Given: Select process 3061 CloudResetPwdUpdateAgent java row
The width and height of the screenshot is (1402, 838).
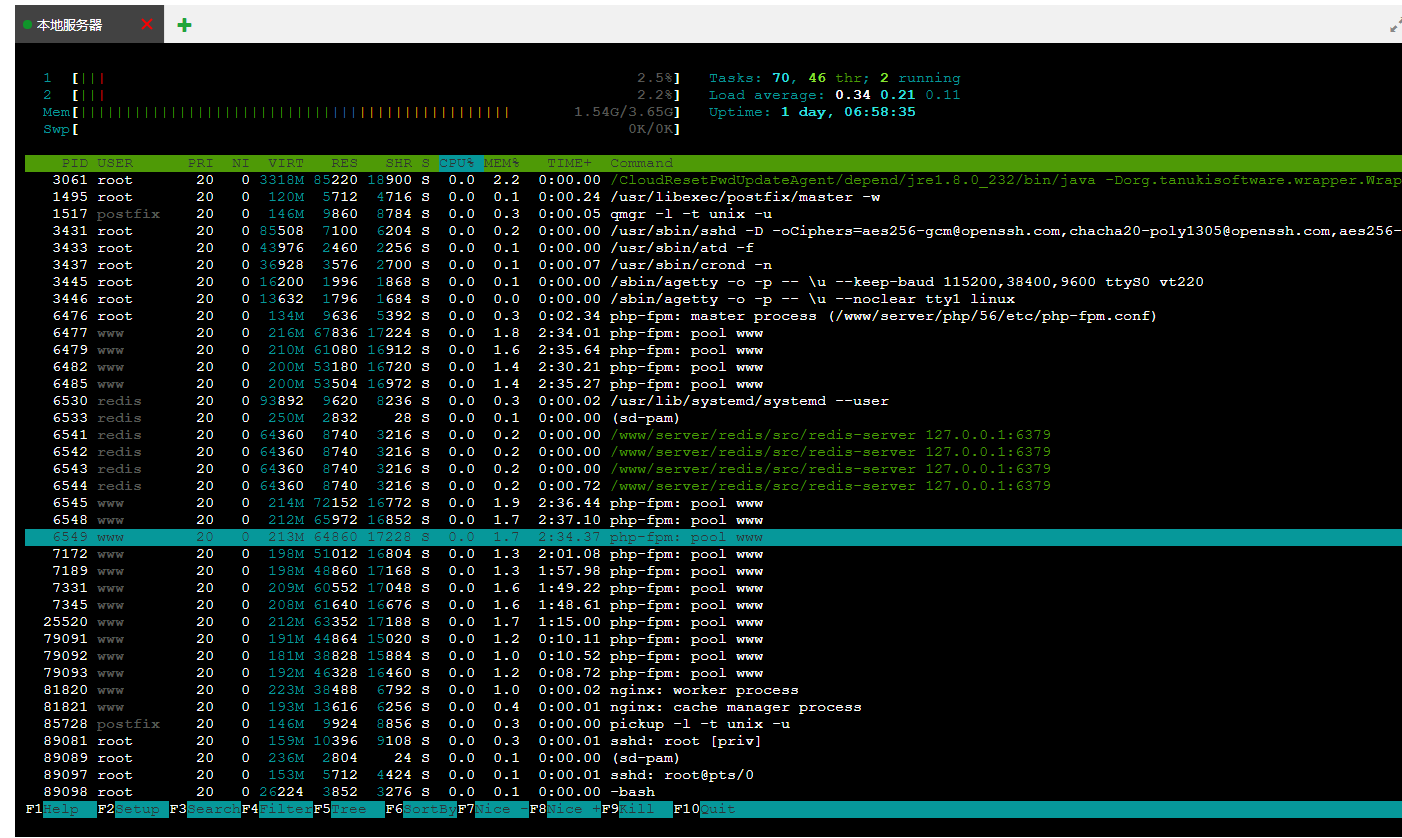Looking at the screenshot, I should point(713,180).
